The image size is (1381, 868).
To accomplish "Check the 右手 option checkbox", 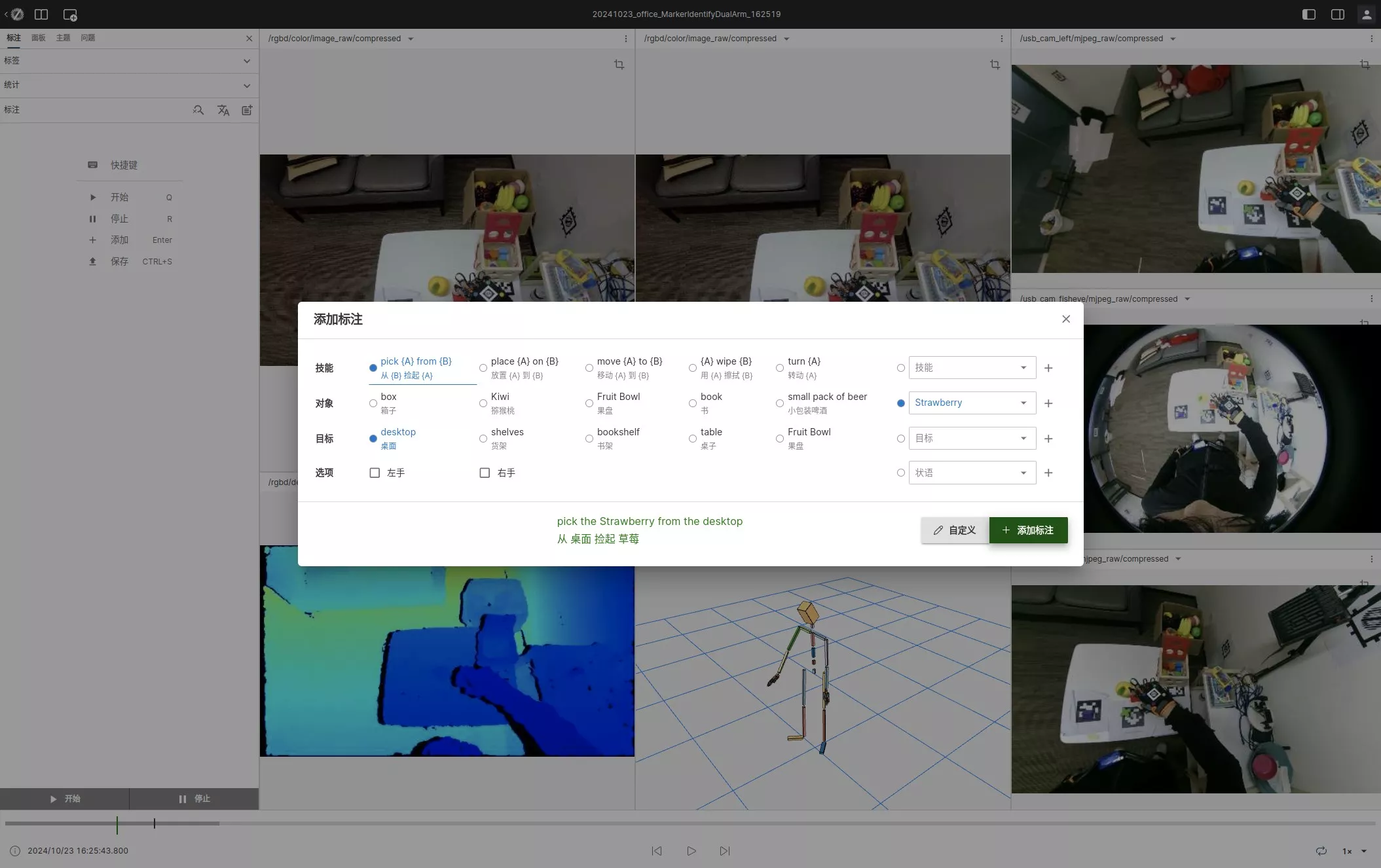I will (485, 473).
